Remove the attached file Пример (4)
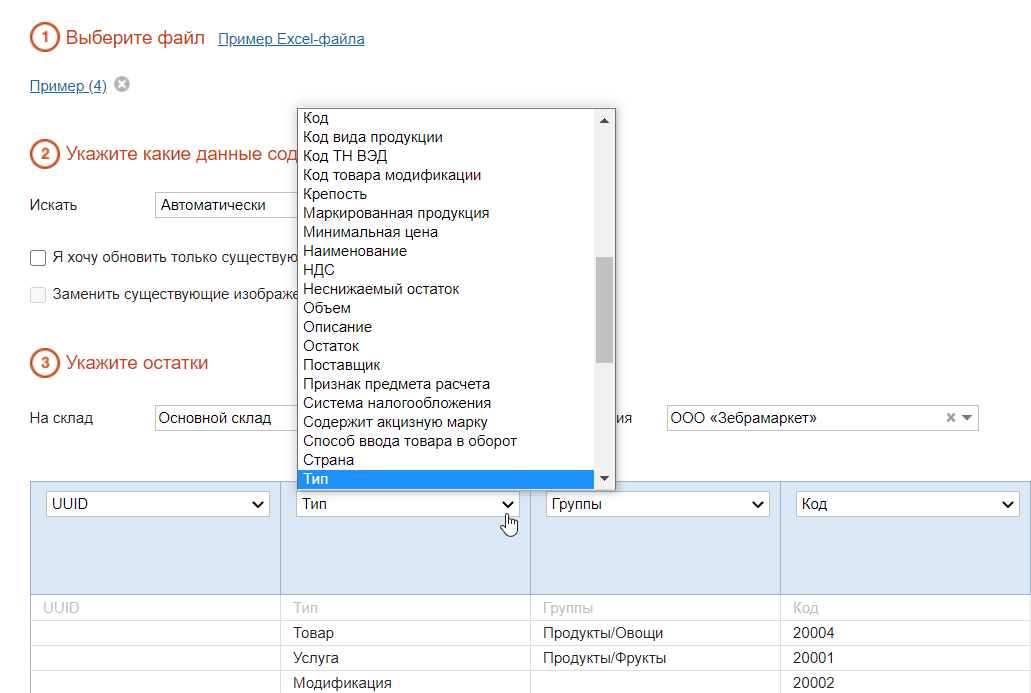 point(122,85)
